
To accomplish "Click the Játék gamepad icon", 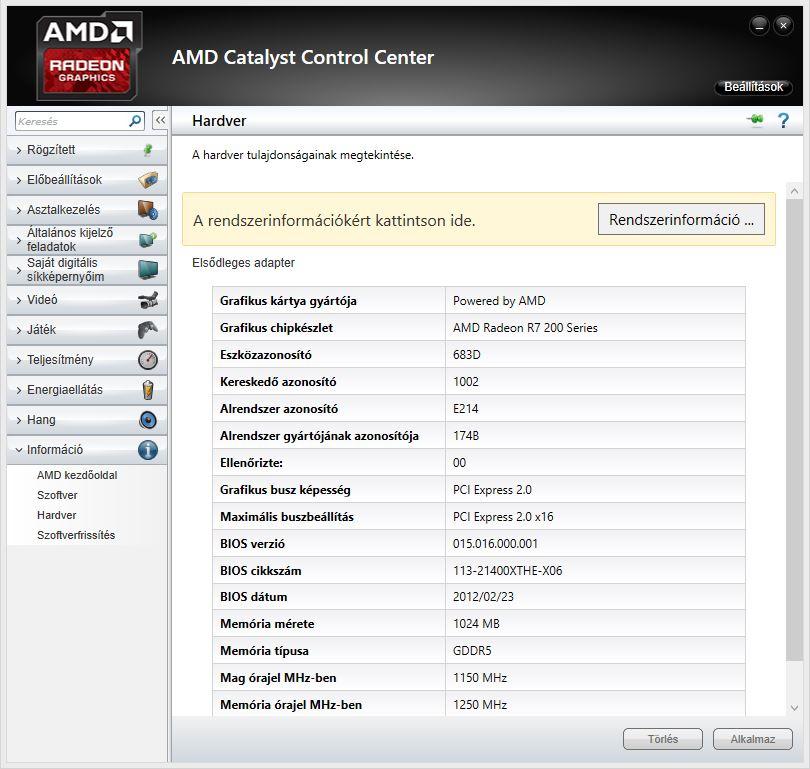I will tap(148, 329).
